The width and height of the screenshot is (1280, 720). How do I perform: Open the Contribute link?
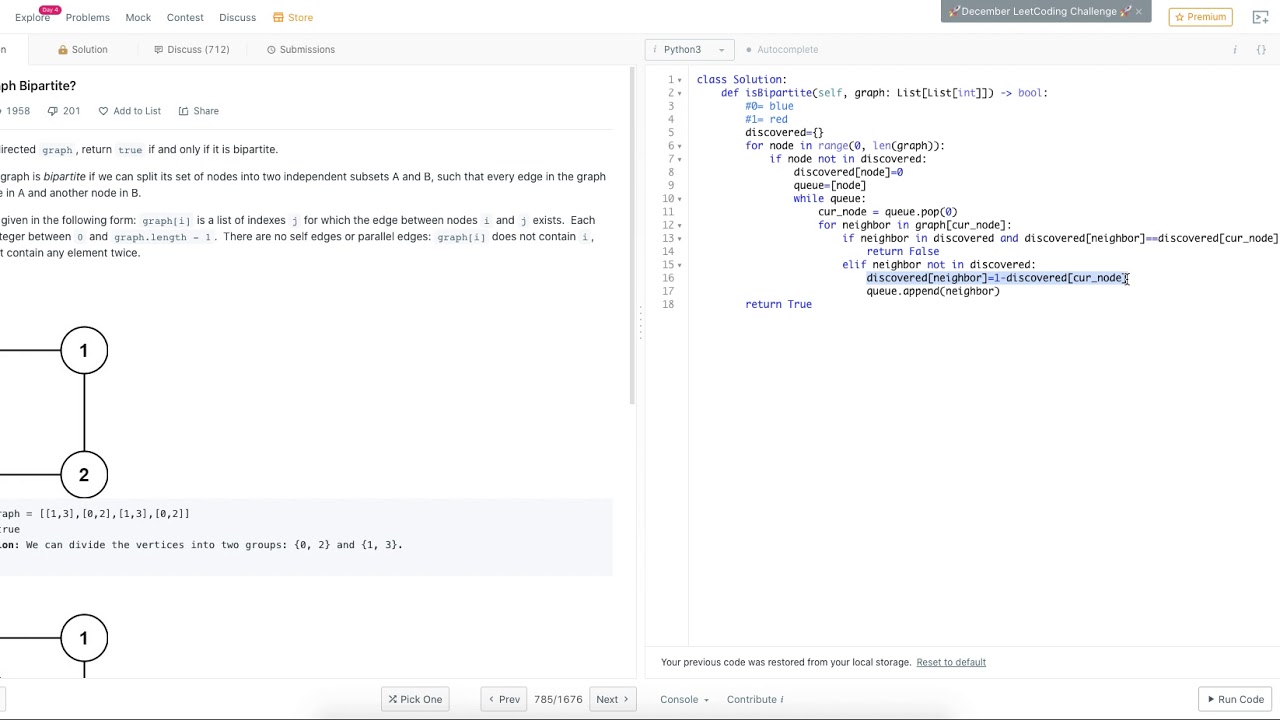755,699
